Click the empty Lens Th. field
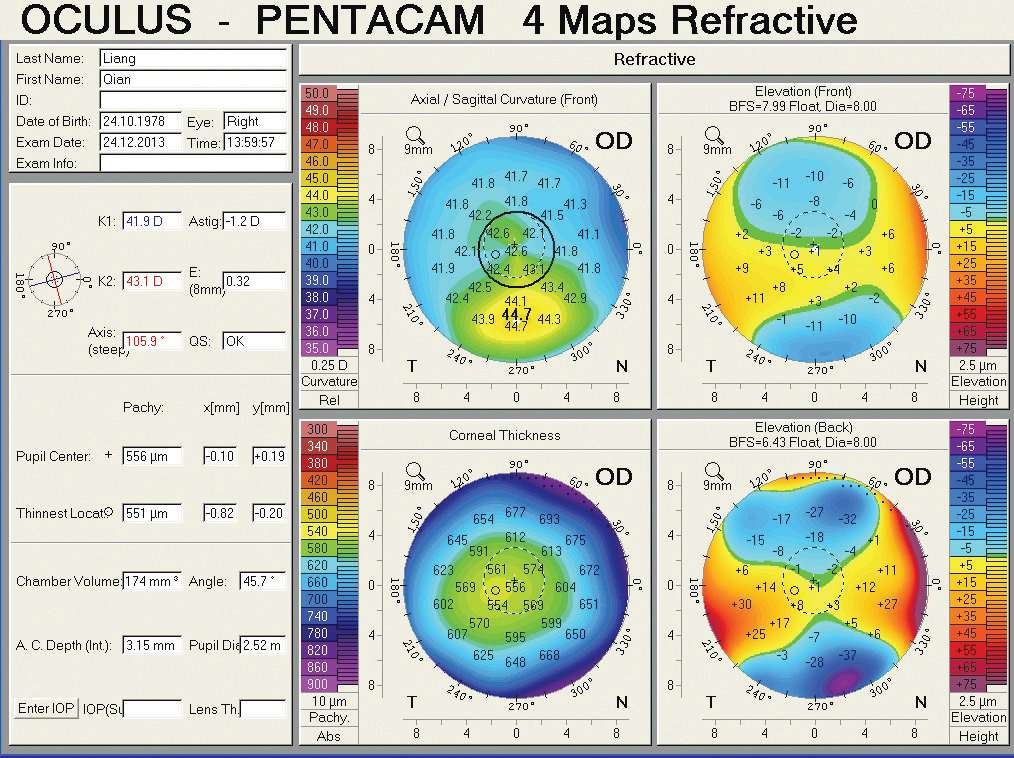The image size is (1014, 758). pos(263,709)
